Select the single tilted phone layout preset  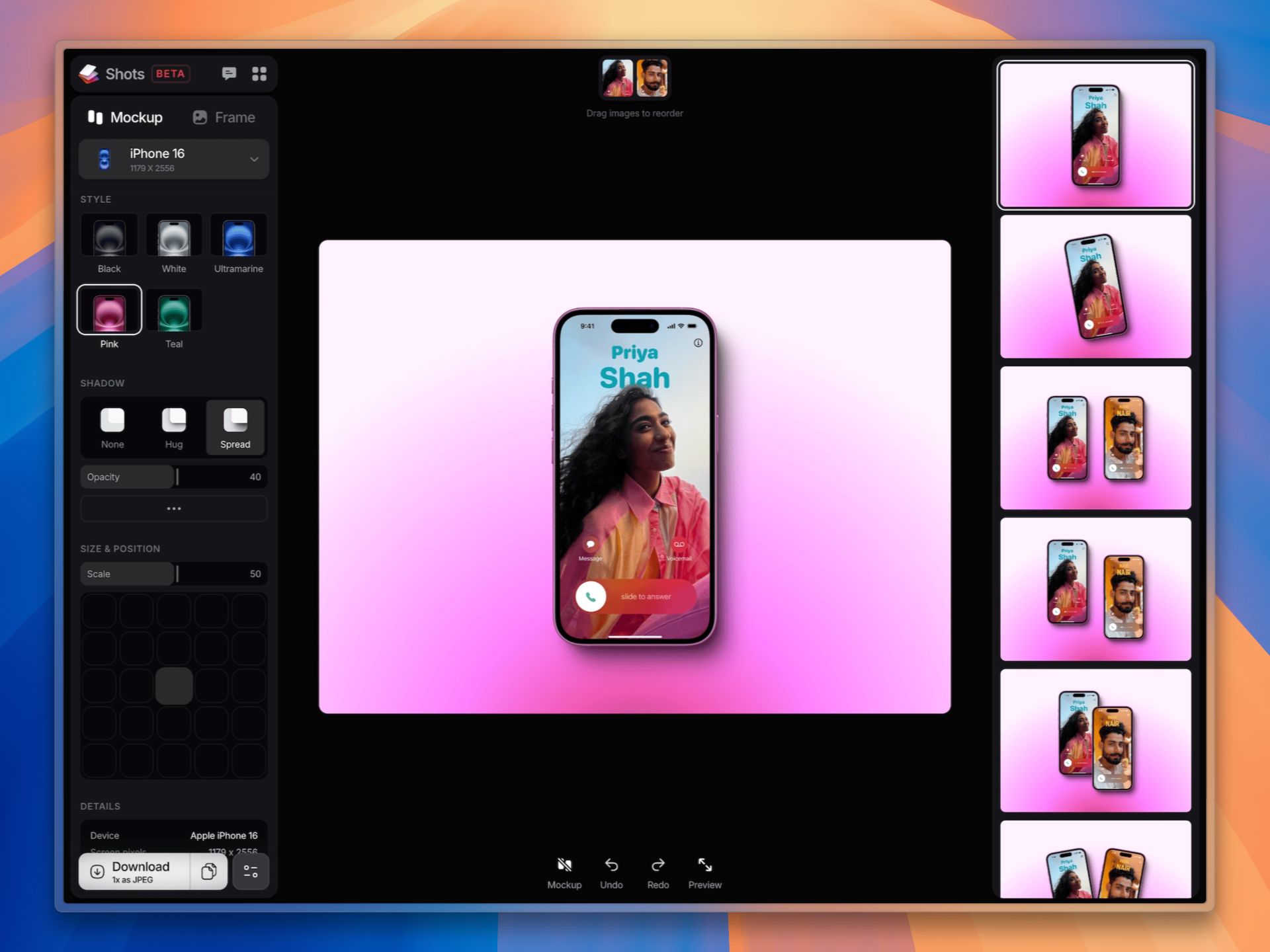pos(1095,286)
